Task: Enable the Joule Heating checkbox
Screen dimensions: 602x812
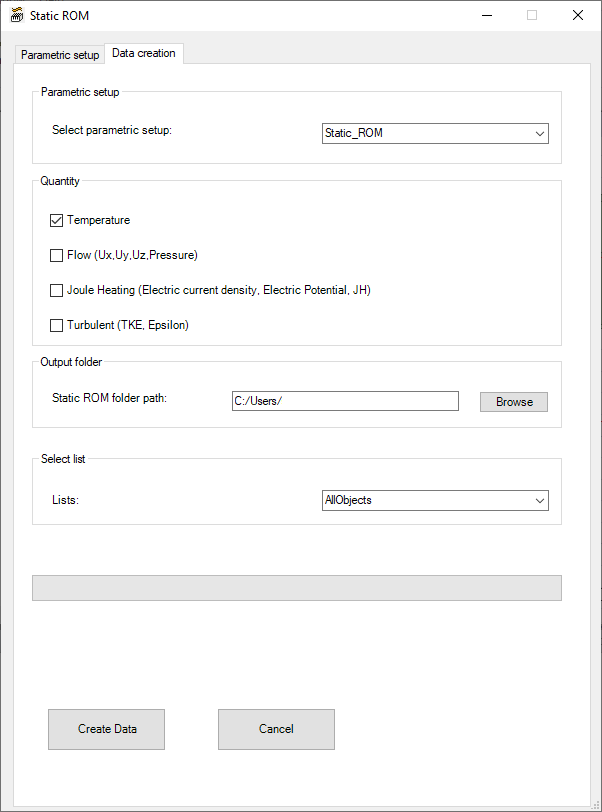Action: (57, 291)
